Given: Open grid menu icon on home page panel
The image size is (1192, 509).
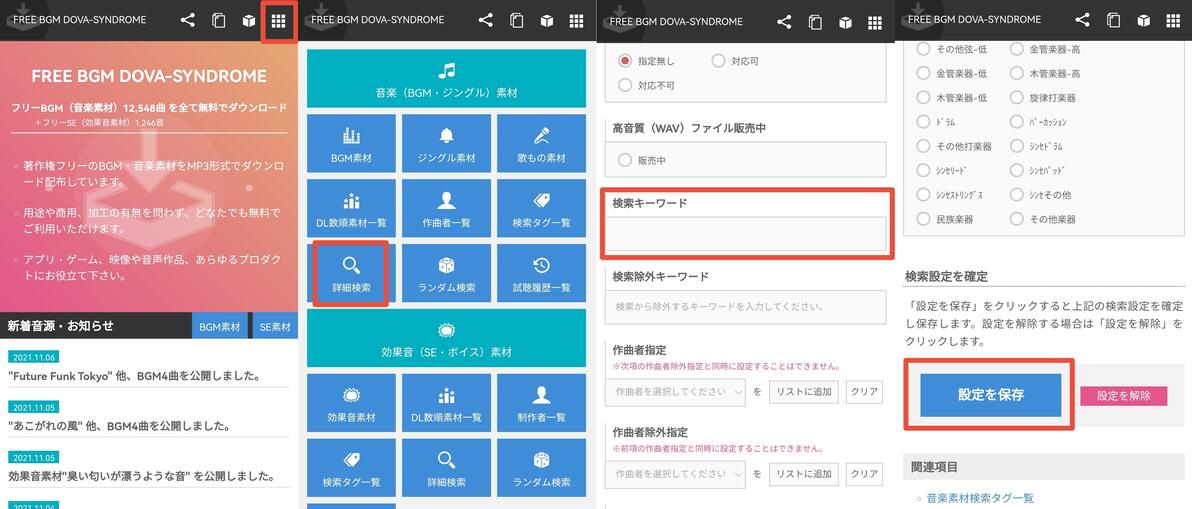Looking at the screenshot, I should tap(278, 21).
